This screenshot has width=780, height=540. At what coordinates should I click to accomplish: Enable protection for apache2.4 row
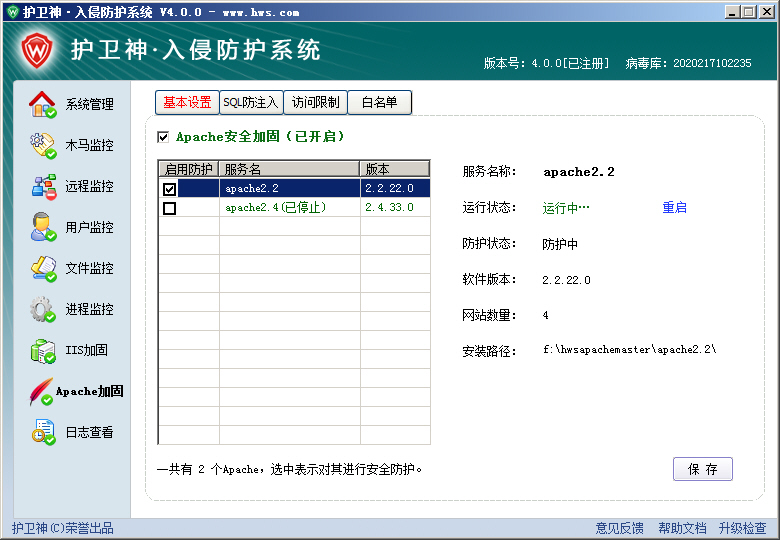pos(170,208)
